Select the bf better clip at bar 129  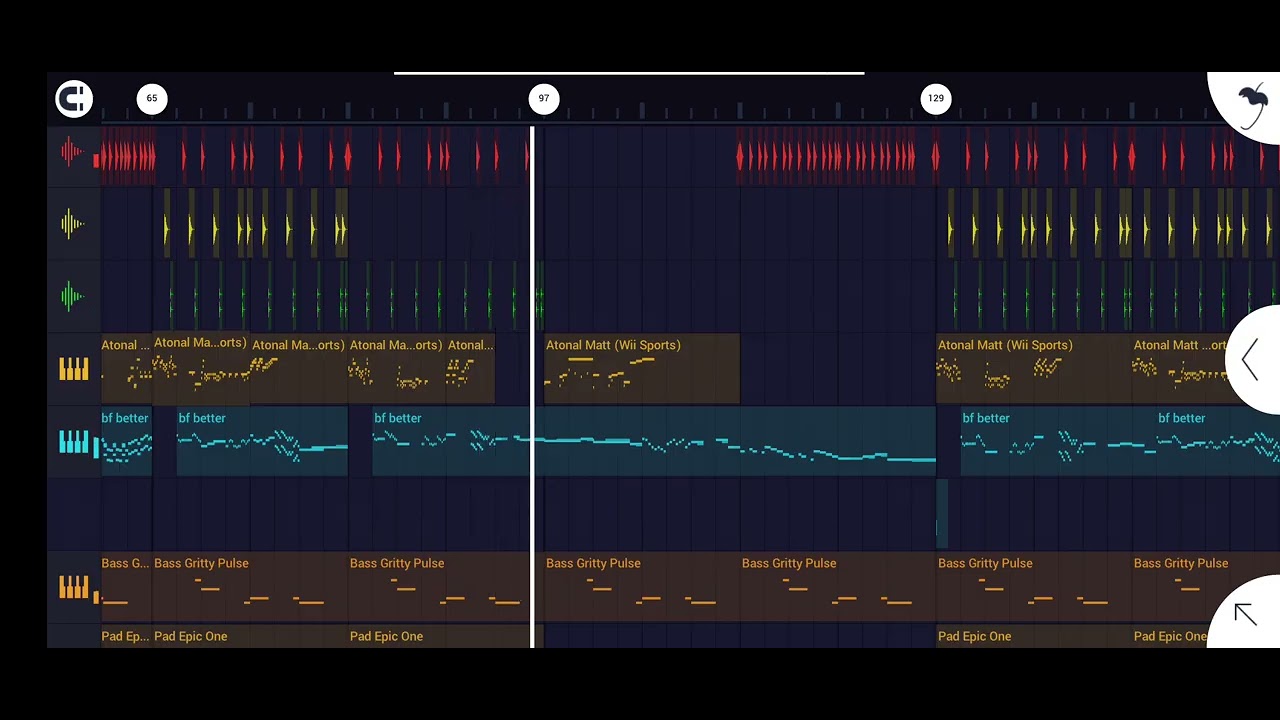tap(1058, 441)
